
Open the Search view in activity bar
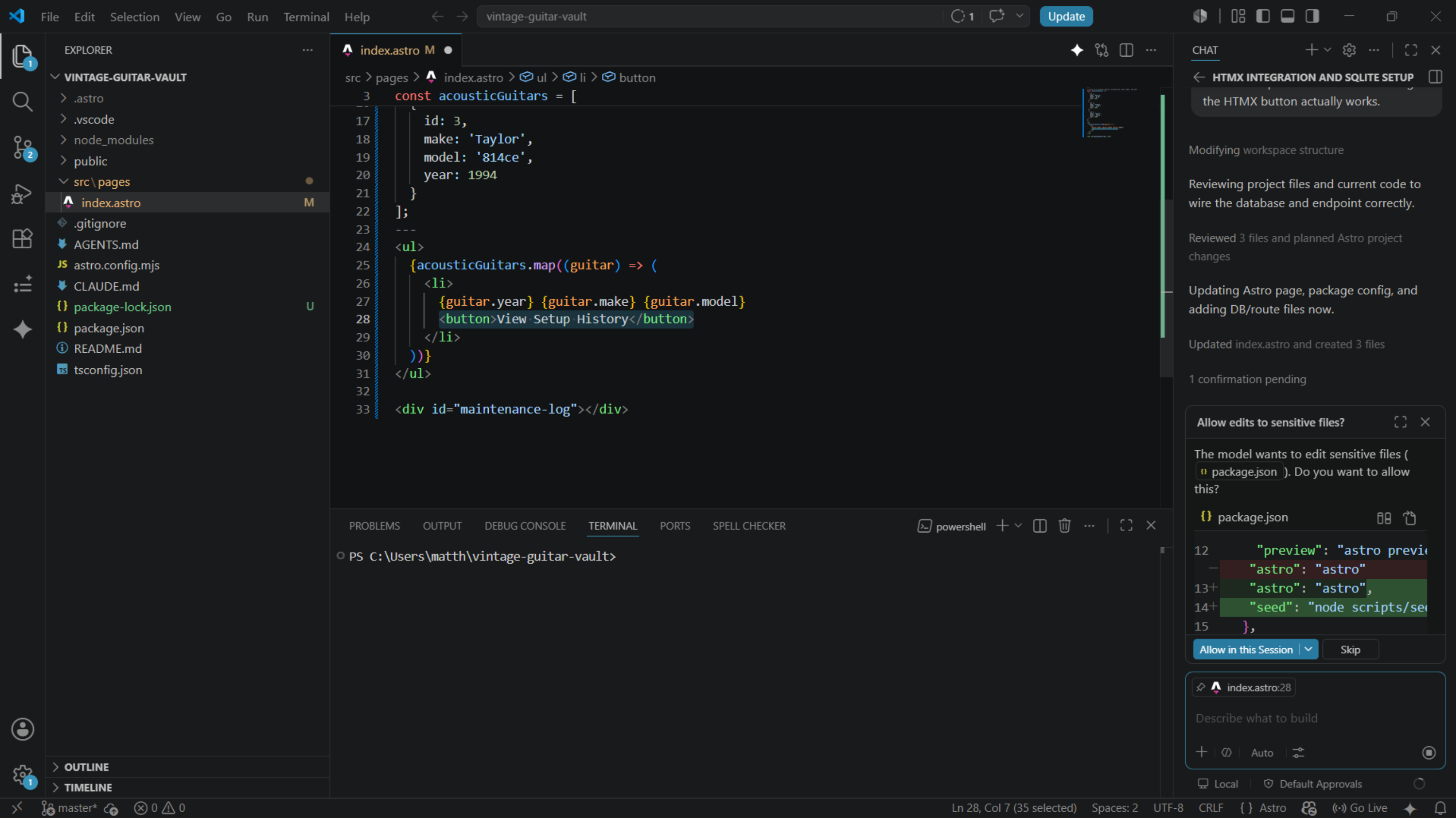tap(22, 102)
